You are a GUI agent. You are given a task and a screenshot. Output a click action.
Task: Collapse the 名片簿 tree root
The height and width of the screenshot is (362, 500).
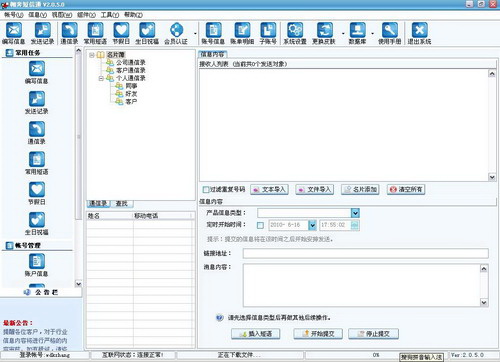pos(92,55)
